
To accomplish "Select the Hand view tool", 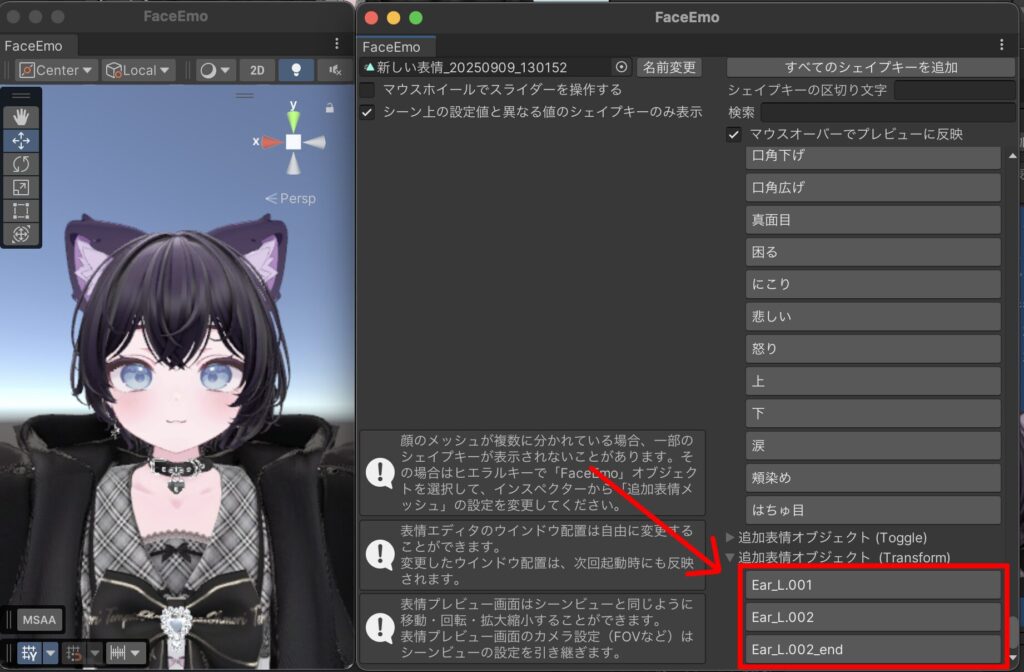I will click(21, 118).
